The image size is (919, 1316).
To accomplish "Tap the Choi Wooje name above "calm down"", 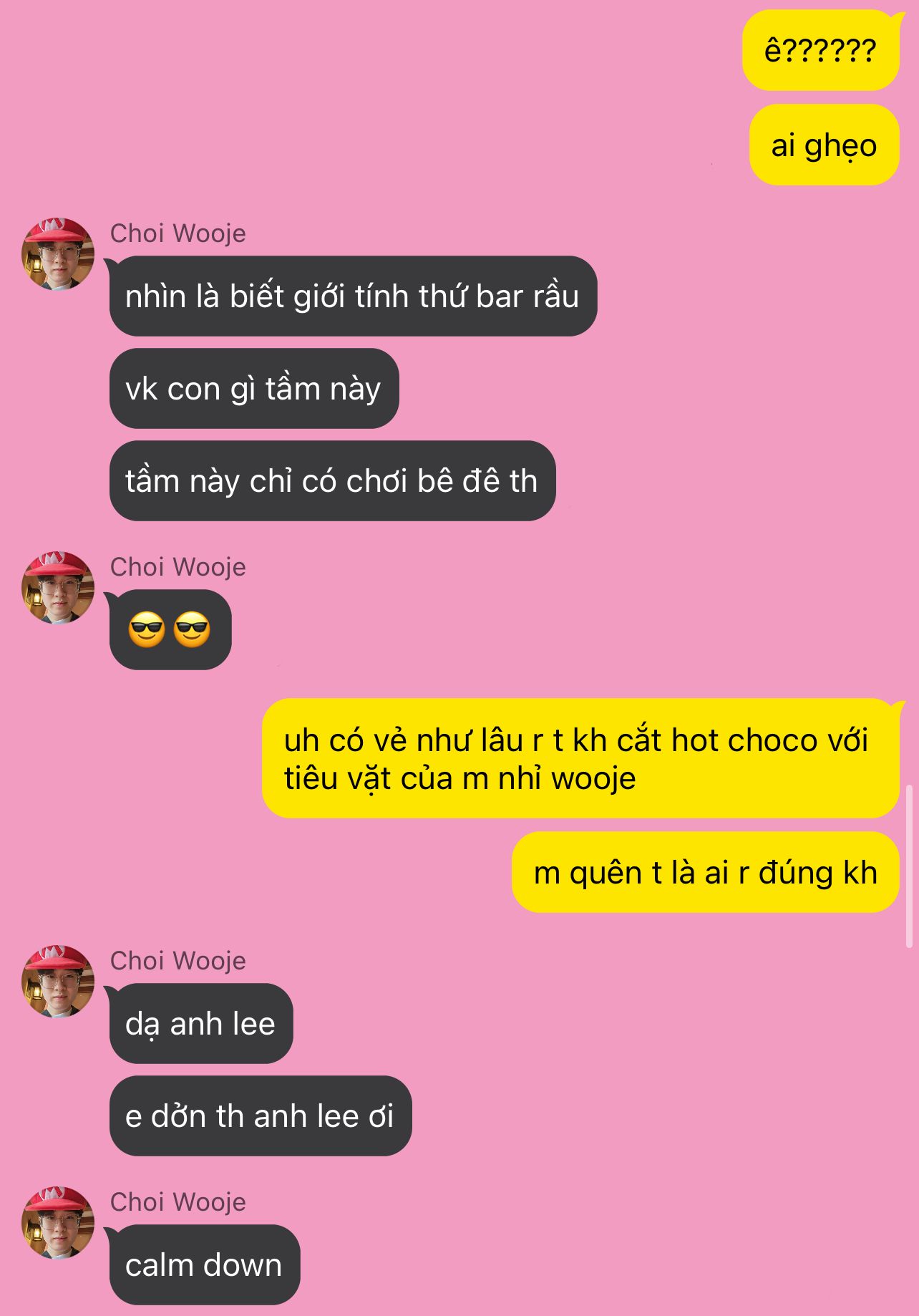I will [x=178, y=1202].
